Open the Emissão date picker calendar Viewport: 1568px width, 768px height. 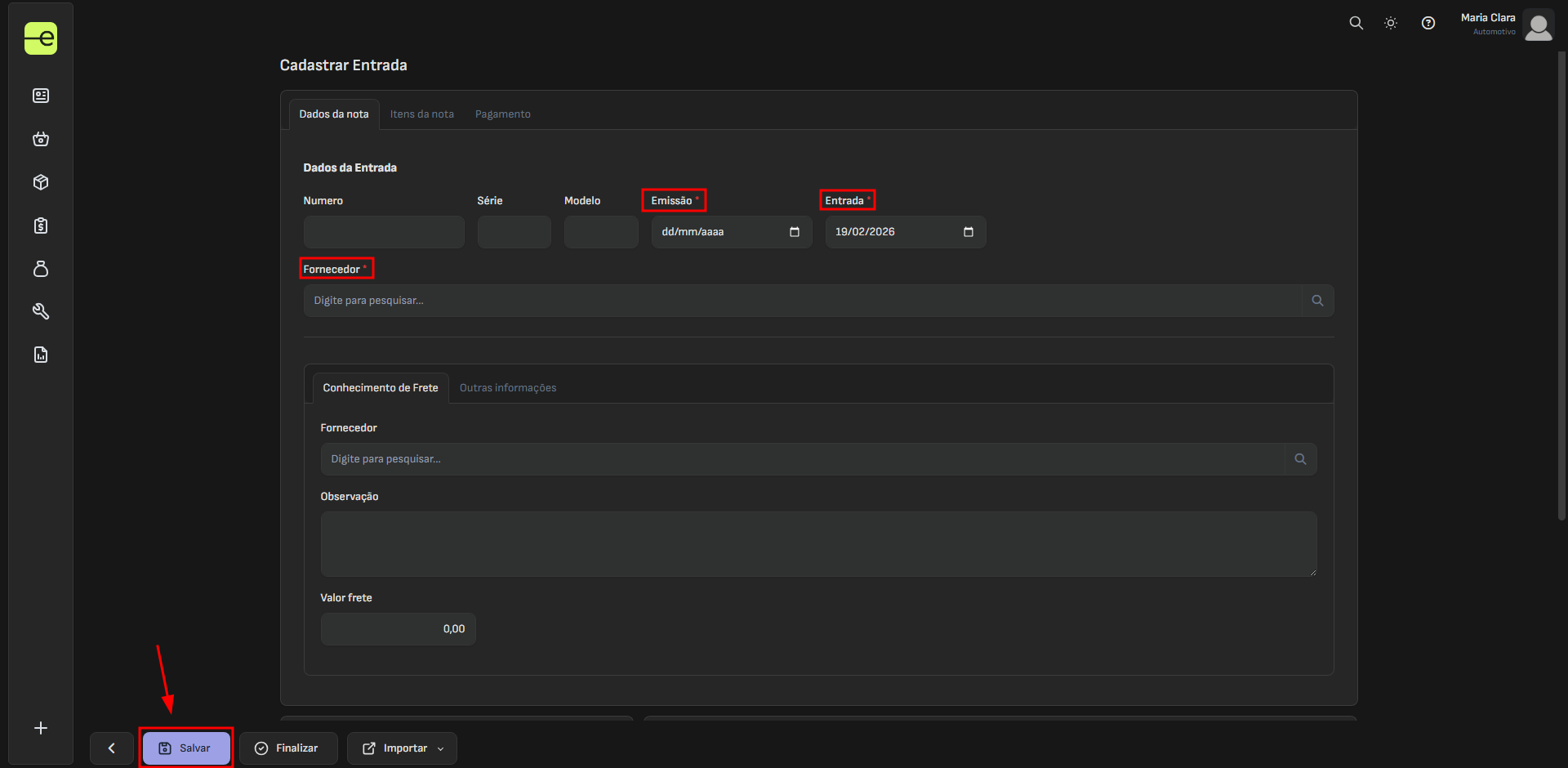point(795,232)
